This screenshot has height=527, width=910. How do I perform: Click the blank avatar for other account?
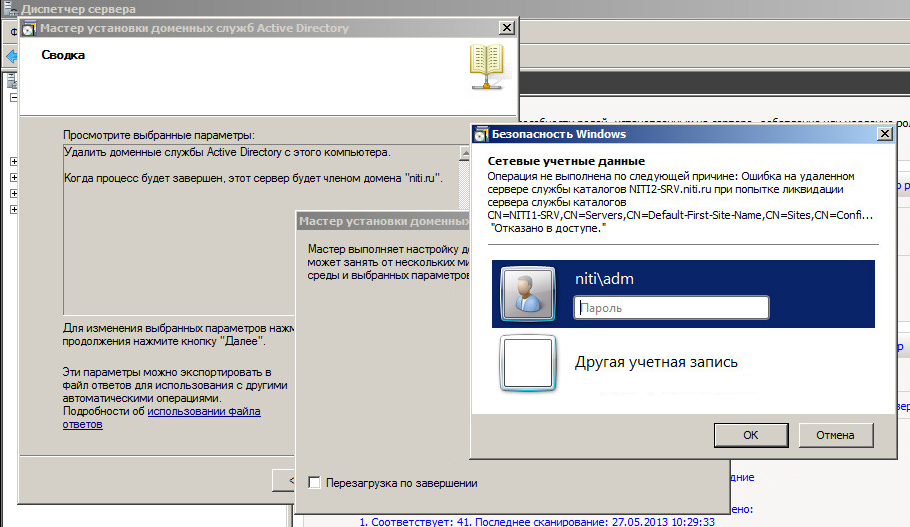click(528, 363)
